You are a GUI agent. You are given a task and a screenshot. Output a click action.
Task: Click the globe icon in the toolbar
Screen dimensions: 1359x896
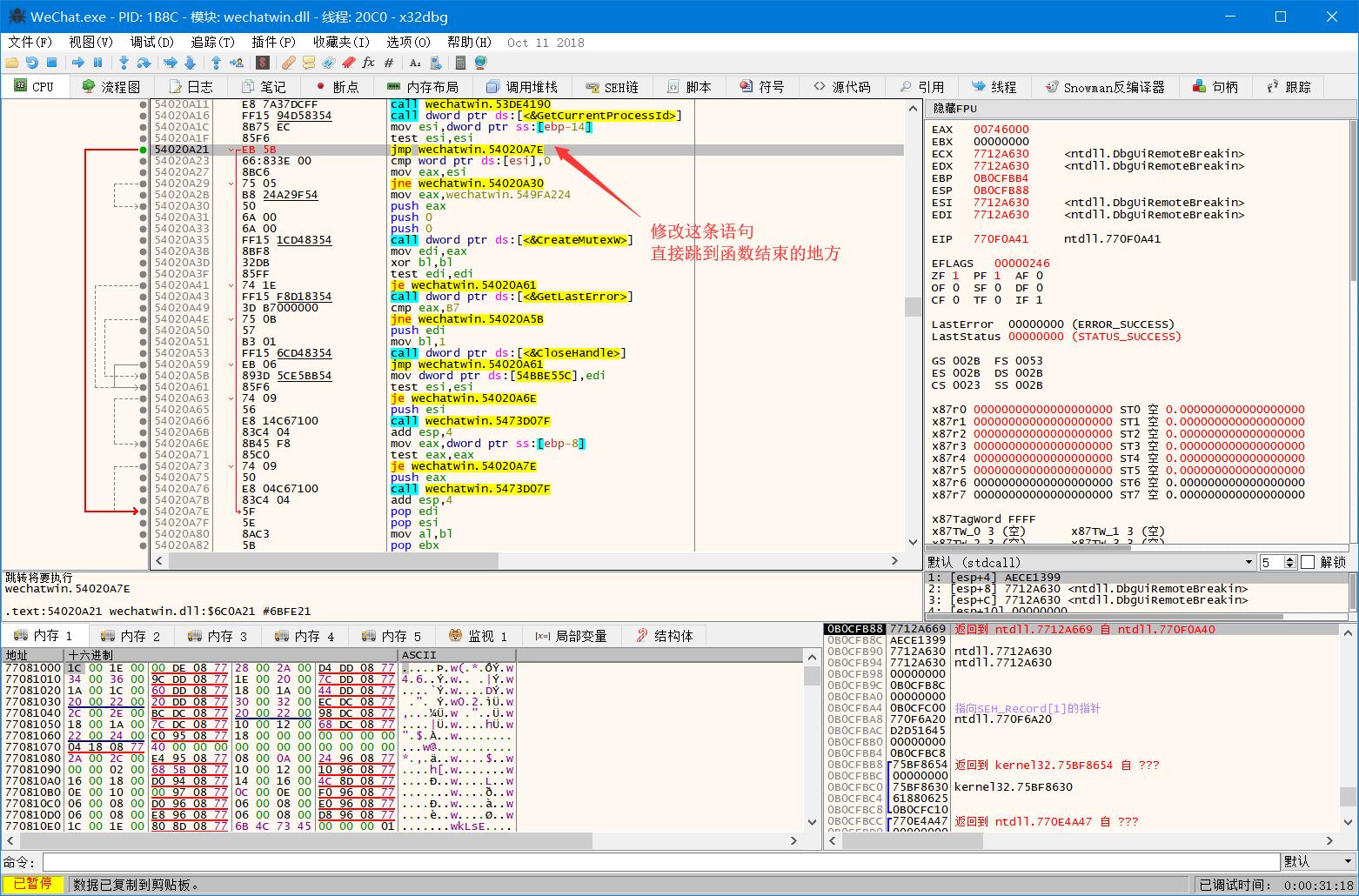480,63
